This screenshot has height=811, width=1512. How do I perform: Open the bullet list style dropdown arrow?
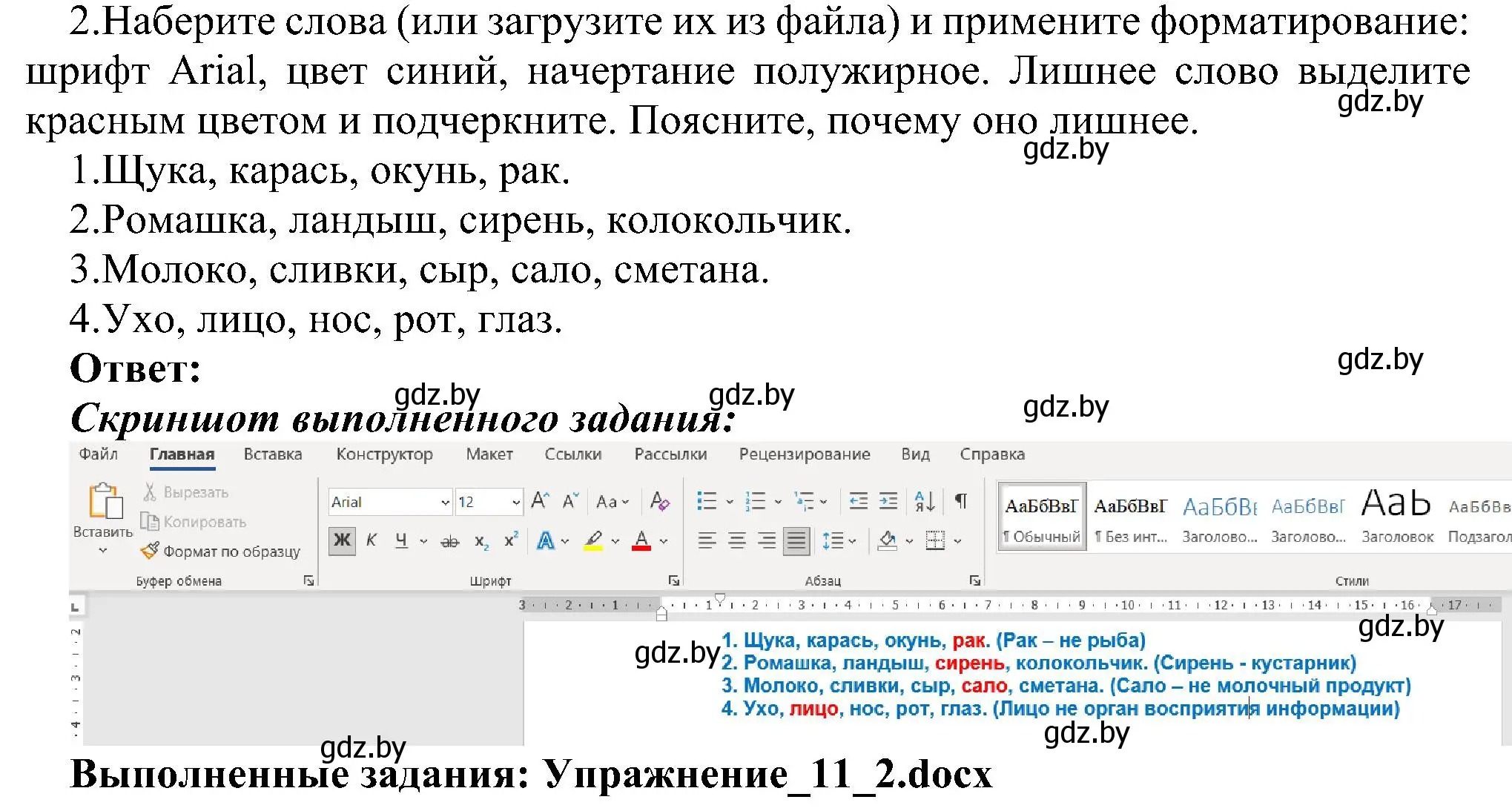point(729,502)
